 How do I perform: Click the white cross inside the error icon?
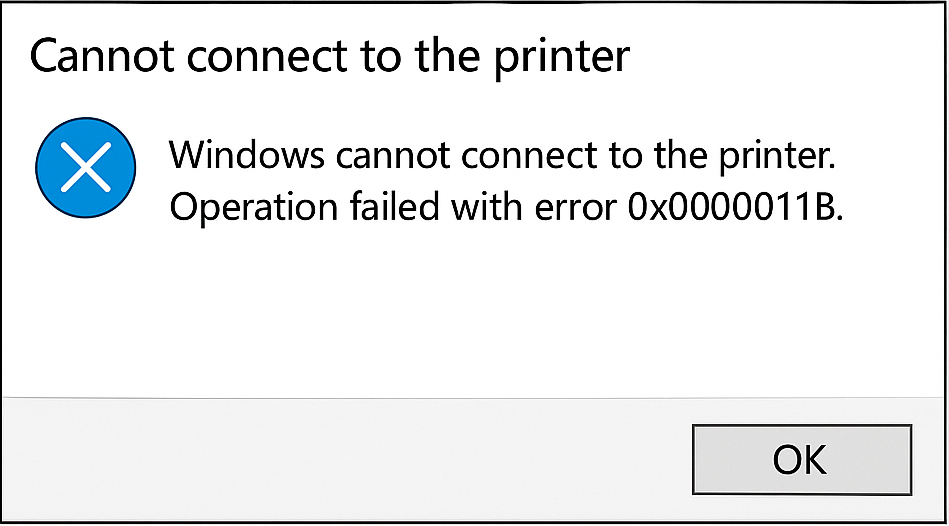tap(86, 168)
